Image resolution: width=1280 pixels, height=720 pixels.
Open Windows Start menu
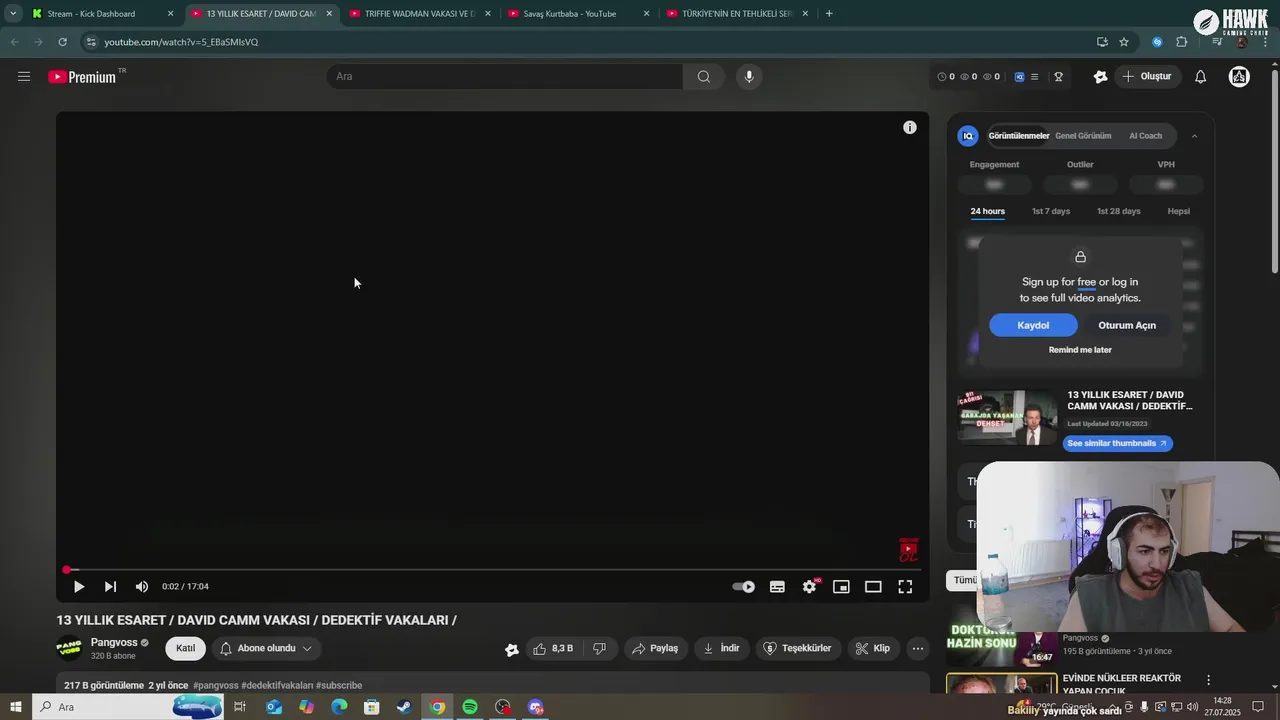tap(16, 707)
